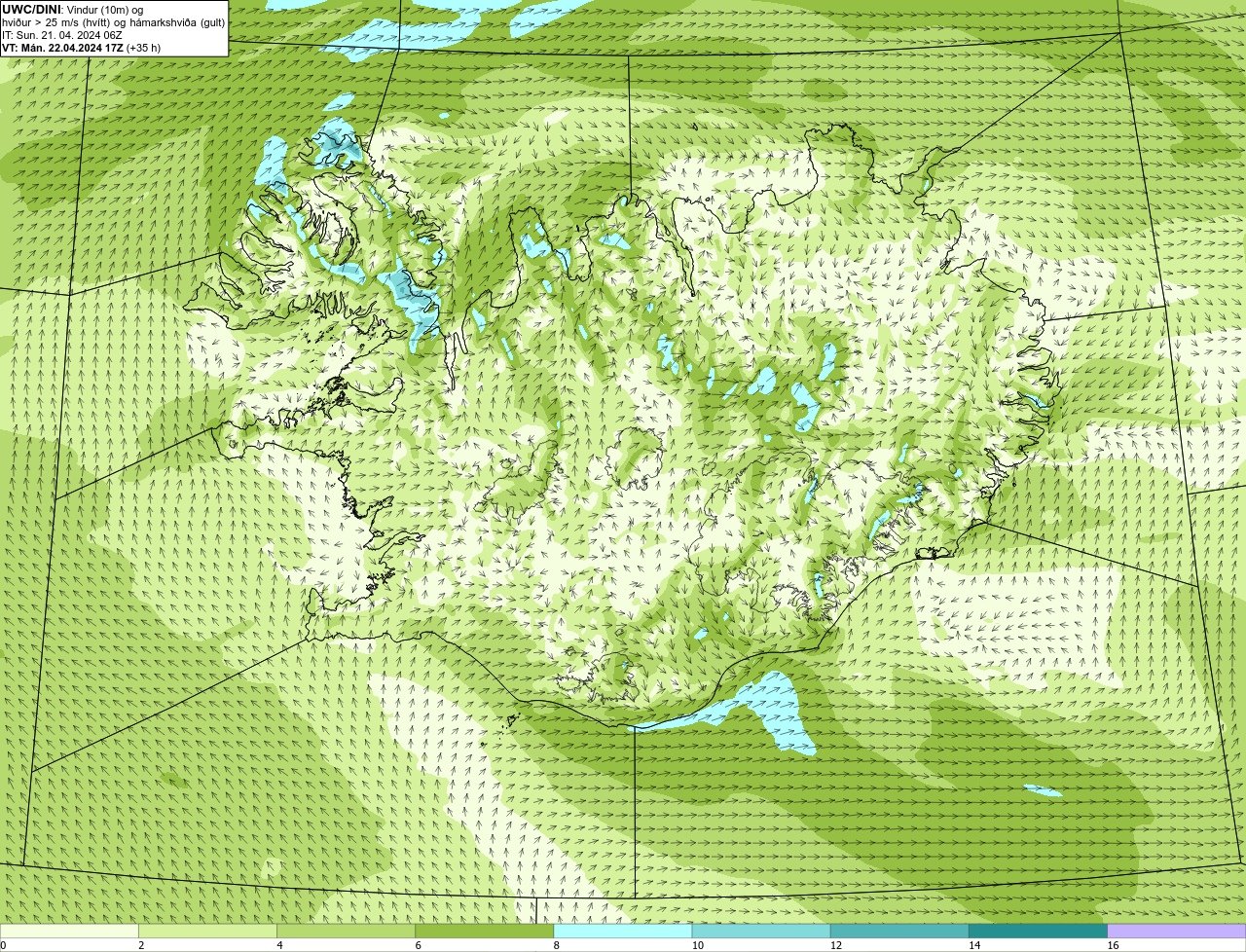Click the title text 'UWC/DINI: Vindur (10m) og'
This screenshot has width=1246, height=952.
tap(73, 9)
